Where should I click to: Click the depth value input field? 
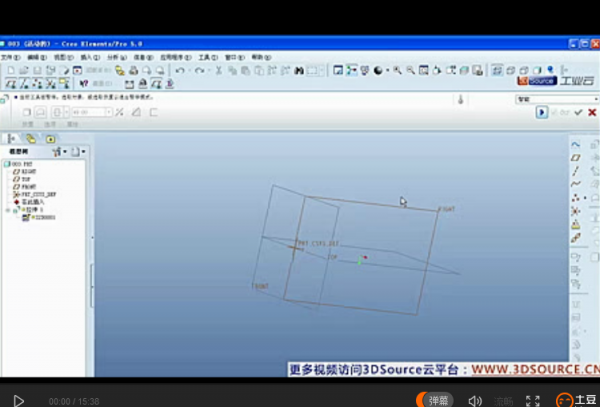(88, 112)
